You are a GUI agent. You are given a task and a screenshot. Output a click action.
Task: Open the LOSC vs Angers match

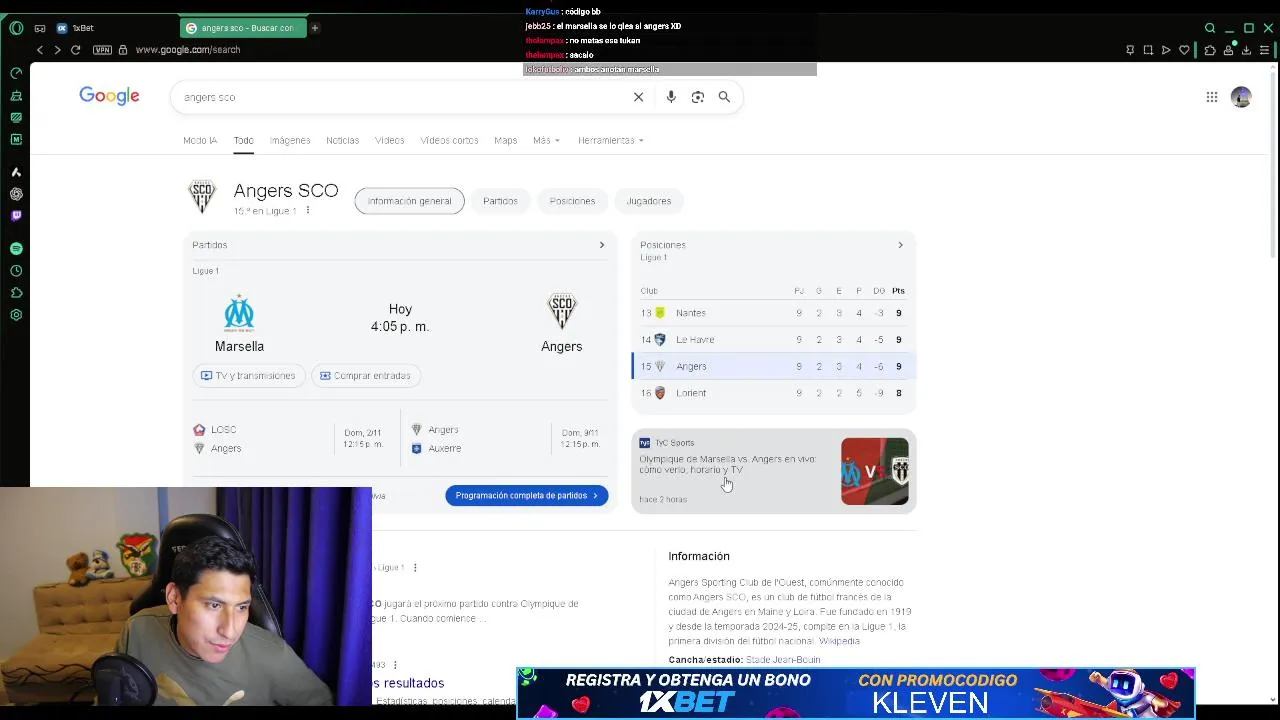point(291,439)
